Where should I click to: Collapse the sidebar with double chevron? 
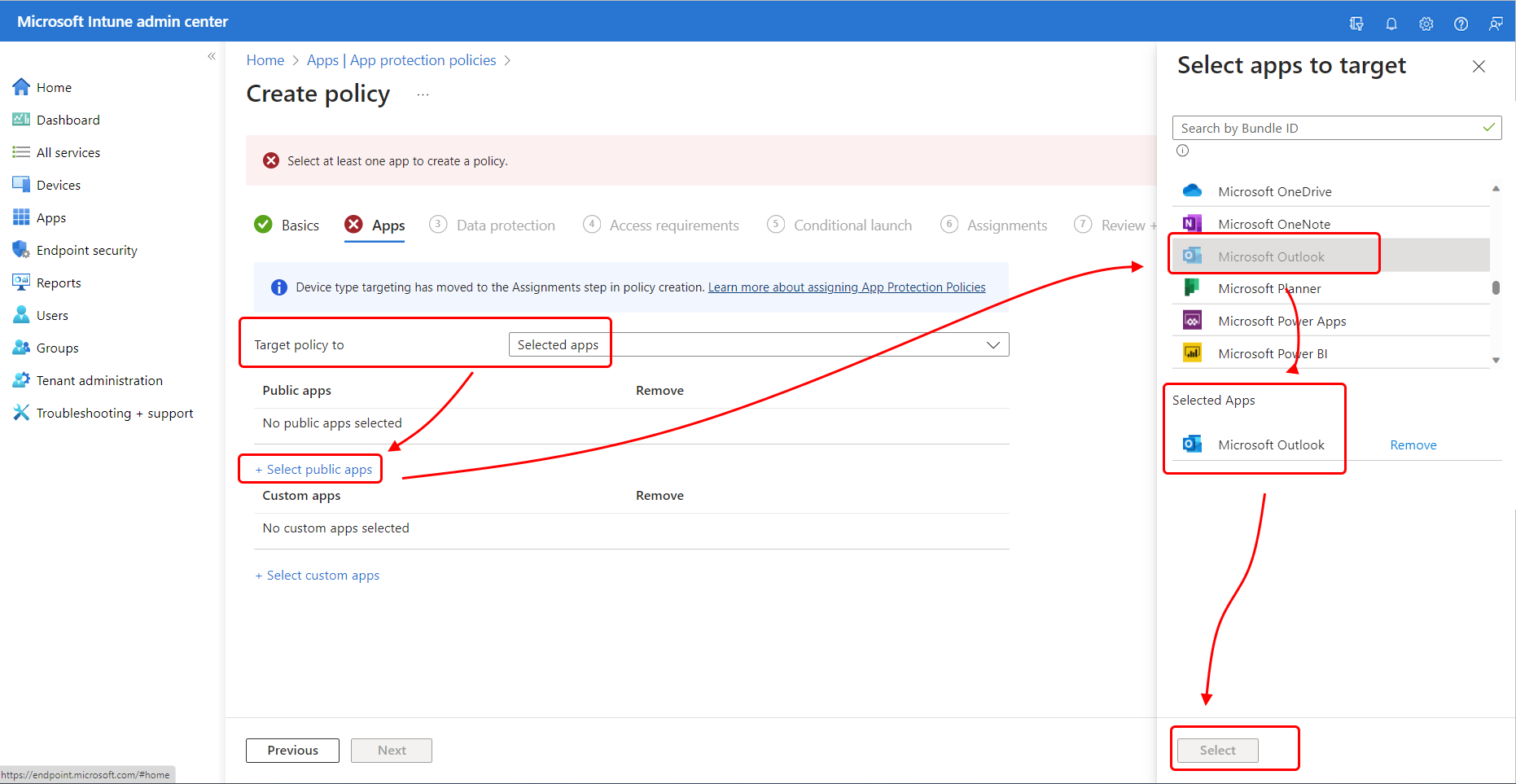pos(212,56)
